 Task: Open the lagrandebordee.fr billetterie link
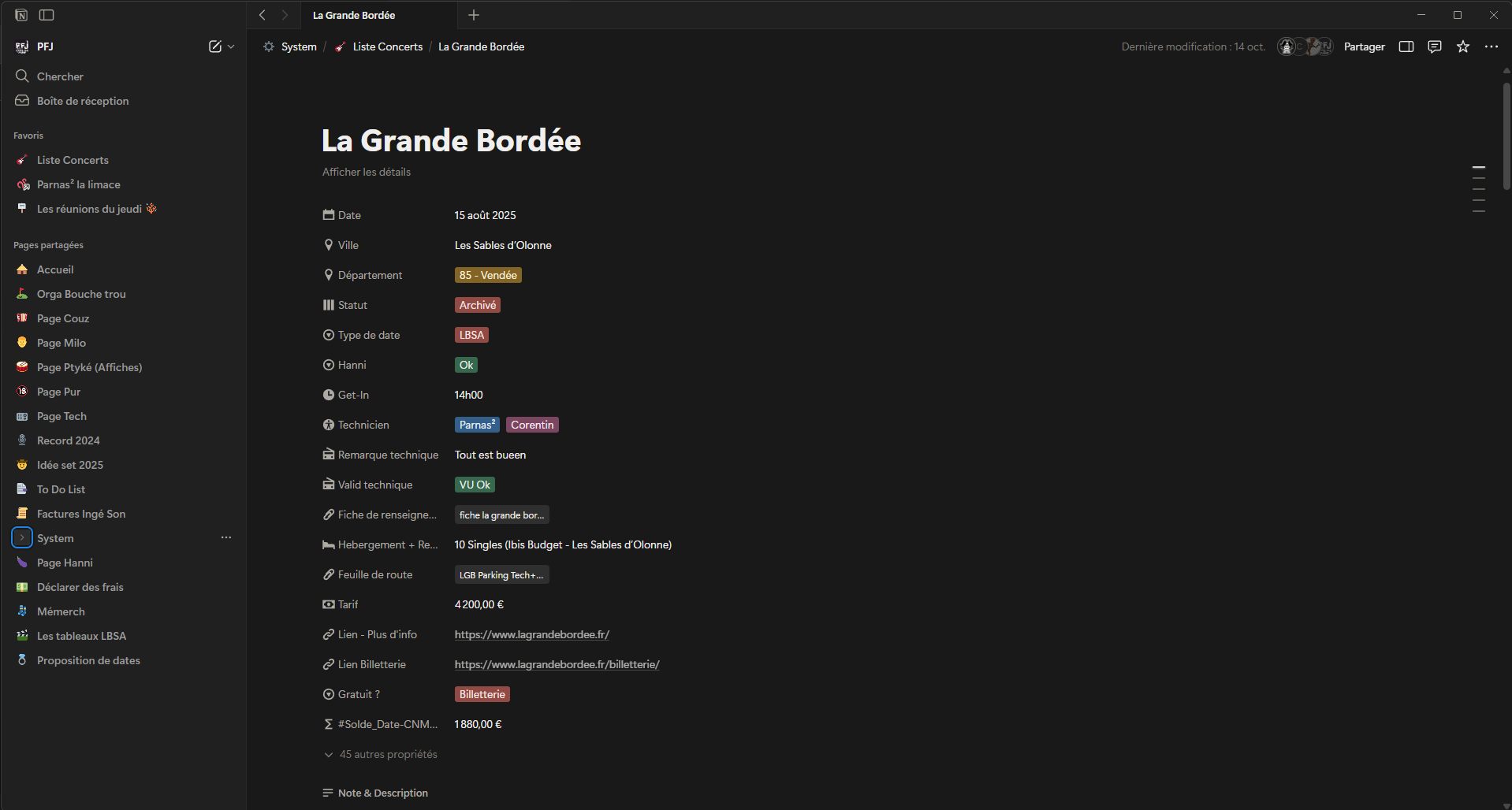[557, 664]
